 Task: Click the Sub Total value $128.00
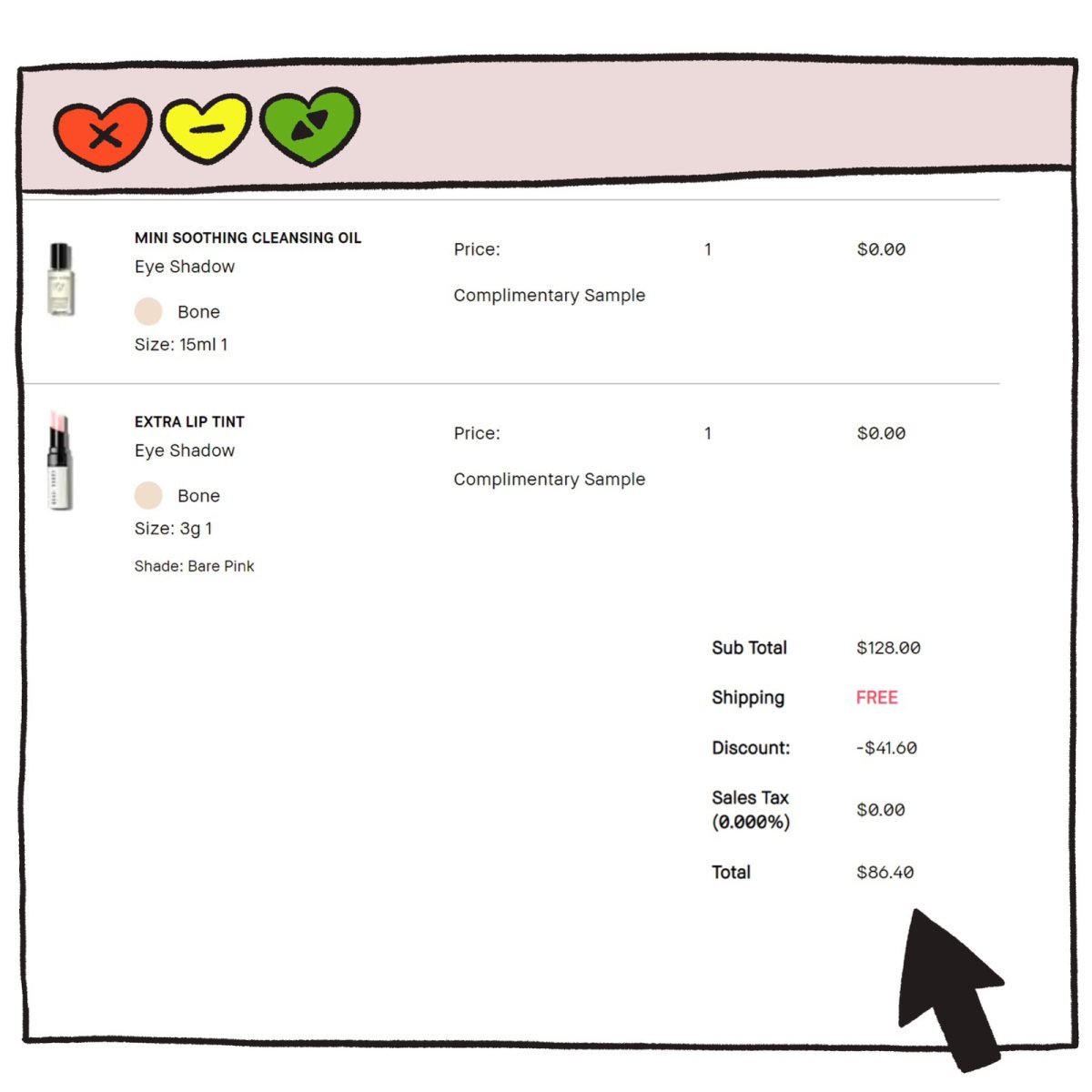coord(889,647)
